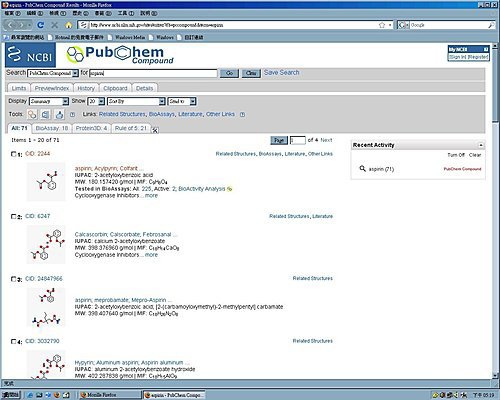Check the box for result 4 CID 3032790
This screenshot has width=500, height=400.
13,341
